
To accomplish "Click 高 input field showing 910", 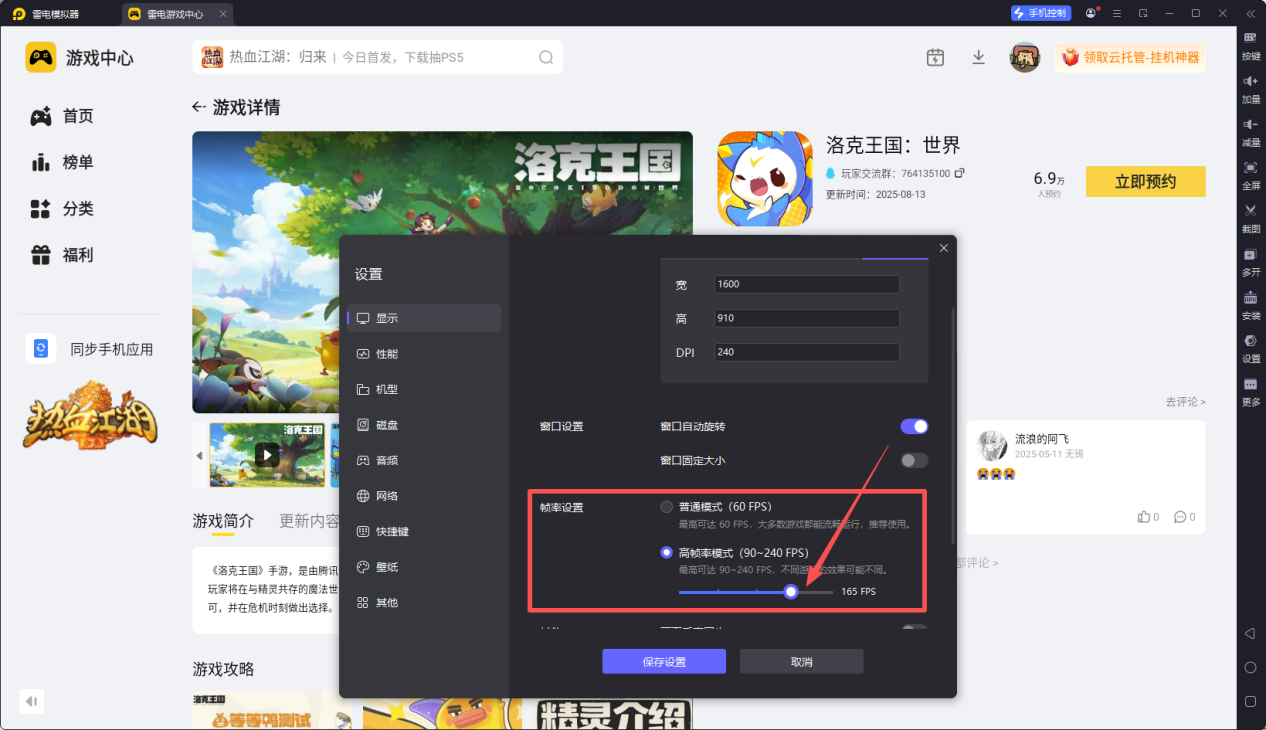I will [807, 318].
